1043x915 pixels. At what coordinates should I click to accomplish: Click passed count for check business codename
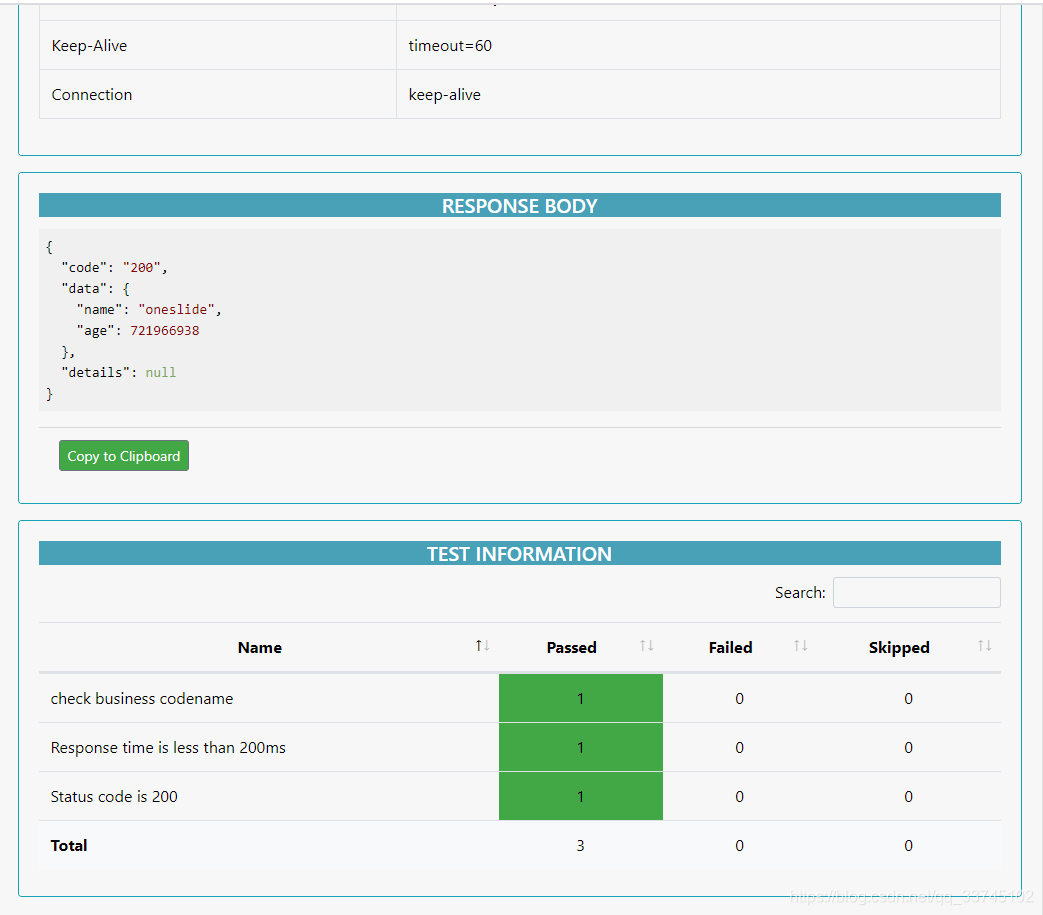581,698
